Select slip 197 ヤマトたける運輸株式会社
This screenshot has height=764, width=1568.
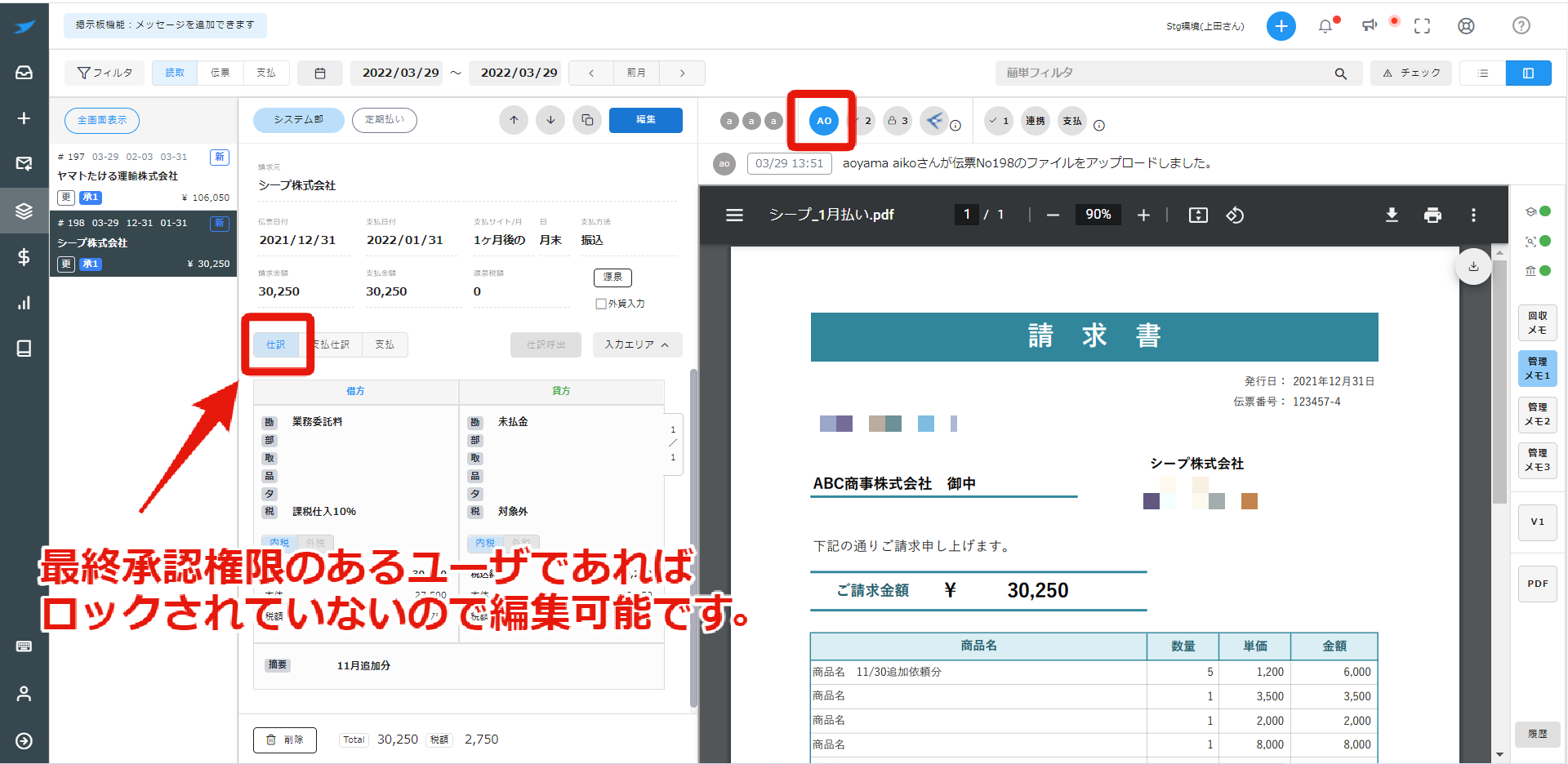[143, 177]
